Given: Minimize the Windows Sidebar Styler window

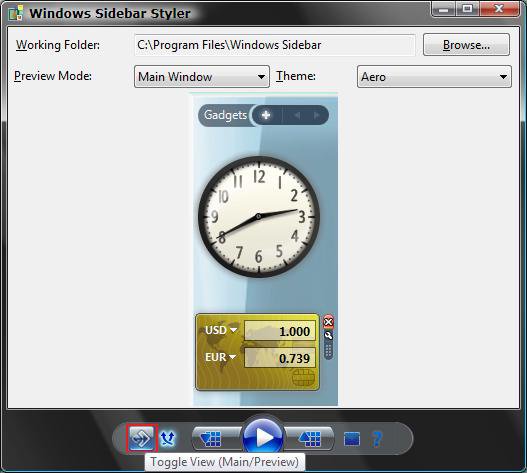Looking at the screenshot, I should [444, 9].
